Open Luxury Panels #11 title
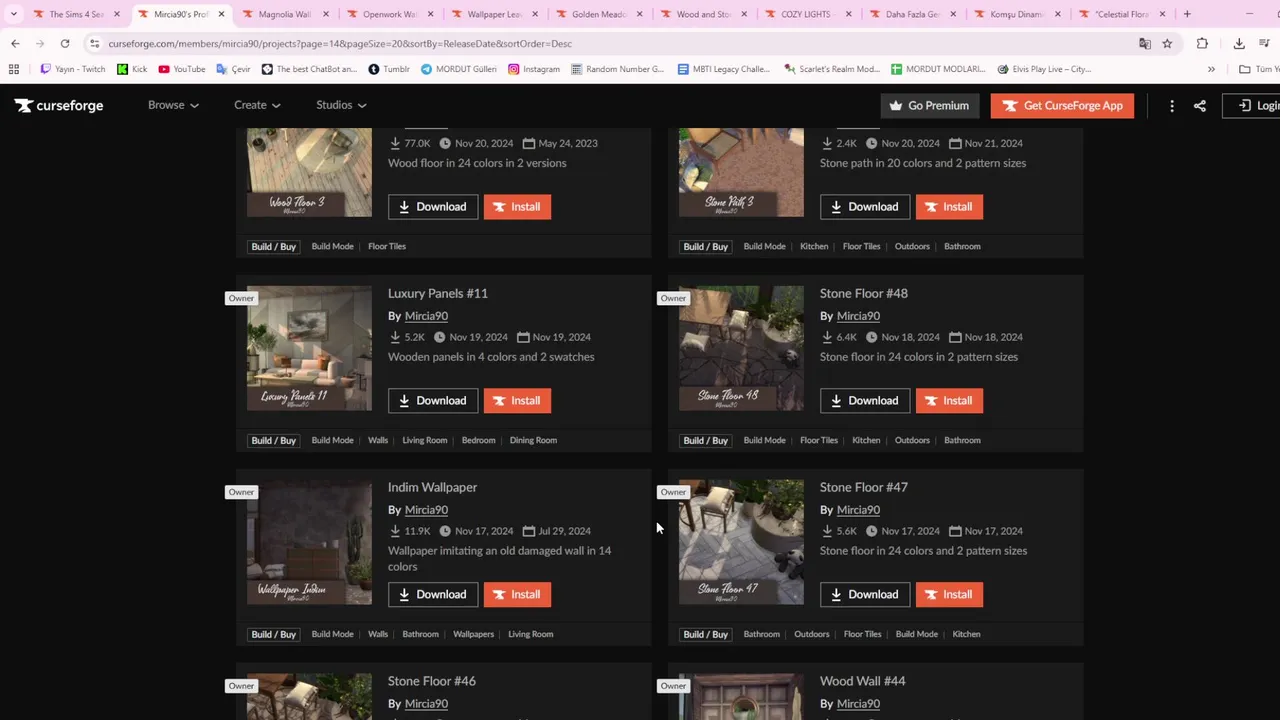Screen dimensions: 1280x720 [438, 293]
